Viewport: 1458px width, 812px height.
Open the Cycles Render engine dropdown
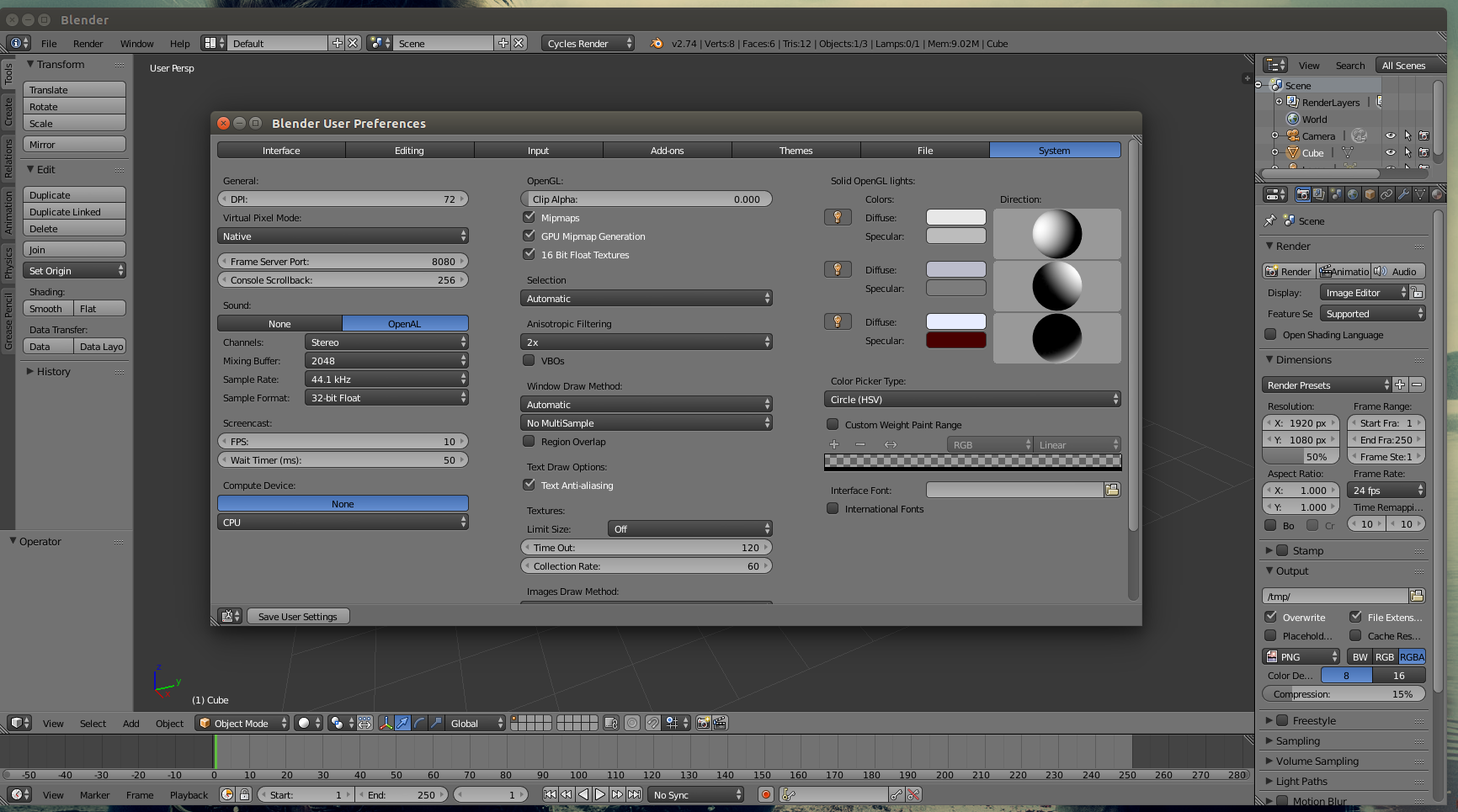(x=588, y=43)
